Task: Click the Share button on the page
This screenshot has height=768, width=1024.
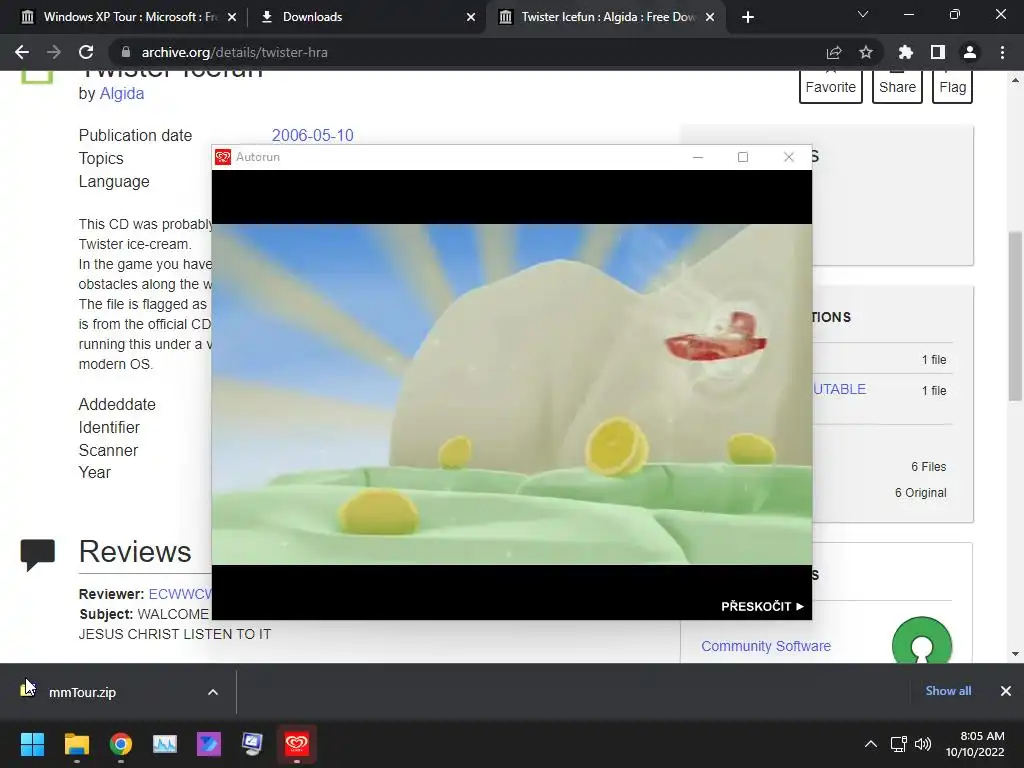Action: click(897, 87)
